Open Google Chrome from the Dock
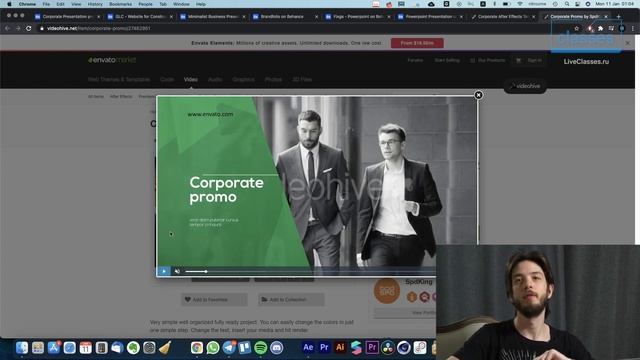Screen dimensions: 640x360 point(197,347)
